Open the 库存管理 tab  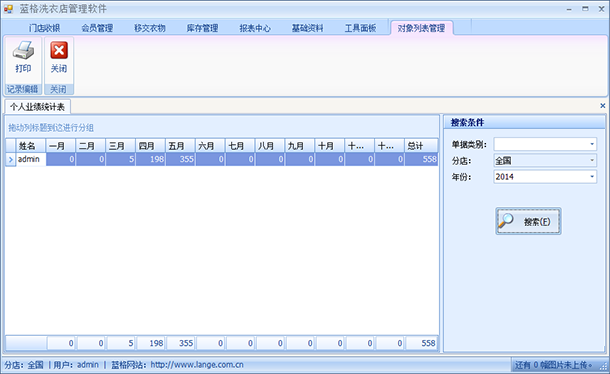pos(202,28)
